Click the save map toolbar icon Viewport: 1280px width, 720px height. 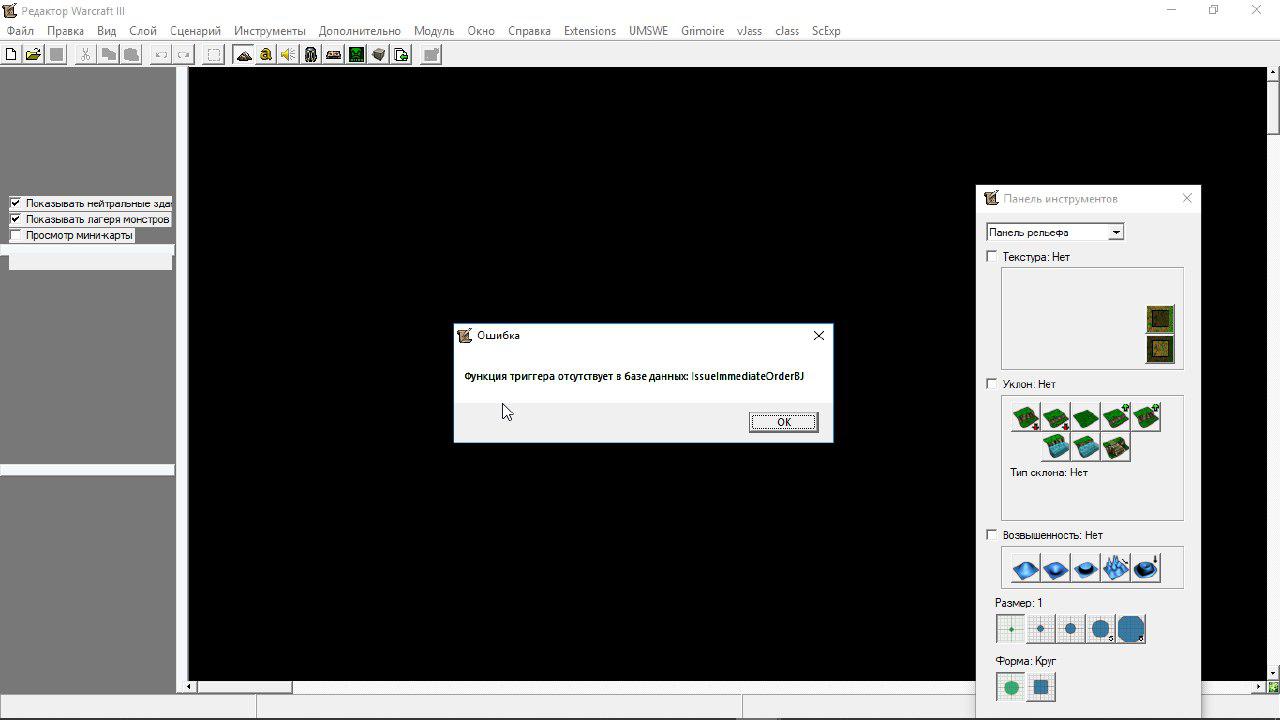pos(57,55)
